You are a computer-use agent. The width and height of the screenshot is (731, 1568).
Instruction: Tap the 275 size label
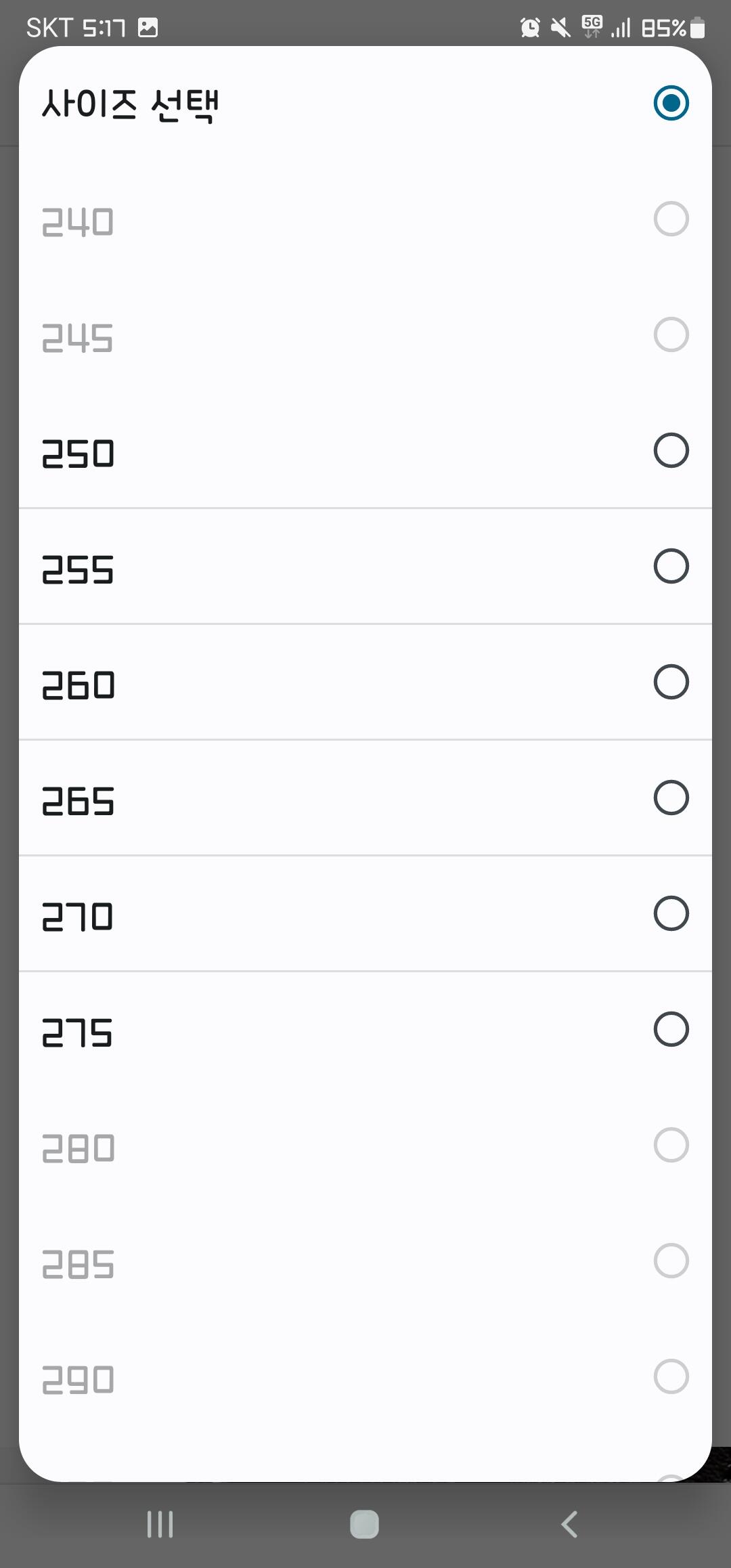tap(78, 1033)
